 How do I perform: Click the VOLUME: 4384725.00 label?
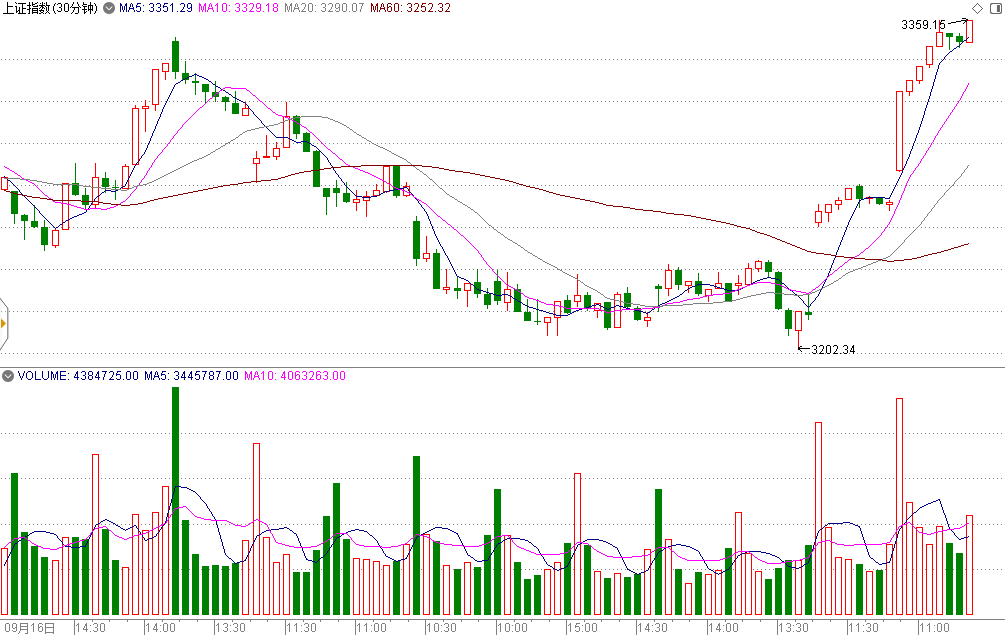(75, 377)
